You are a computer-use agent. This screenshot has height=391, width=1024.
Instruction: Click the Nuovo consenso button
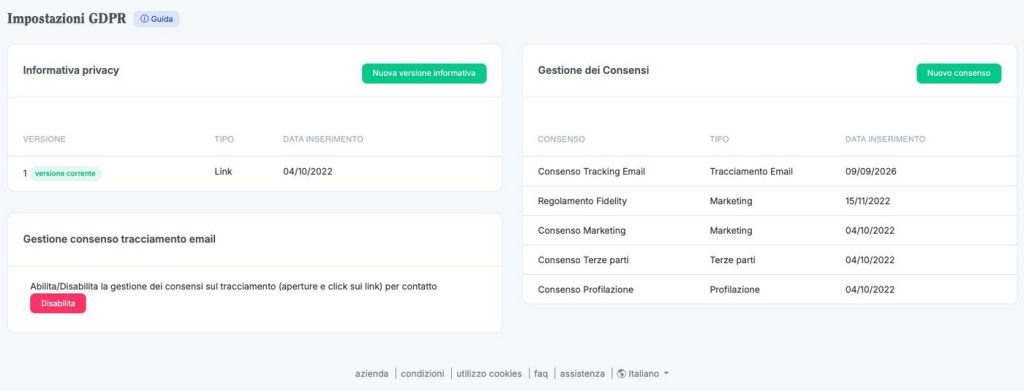[x=959, y=74]
